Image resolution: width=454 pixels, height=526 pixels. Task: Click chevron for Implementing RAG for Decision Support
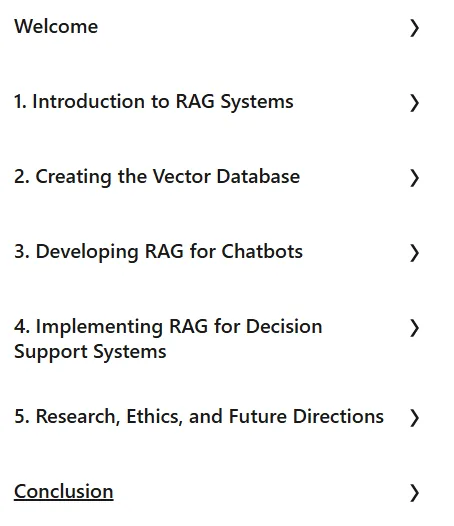(414, 328)
